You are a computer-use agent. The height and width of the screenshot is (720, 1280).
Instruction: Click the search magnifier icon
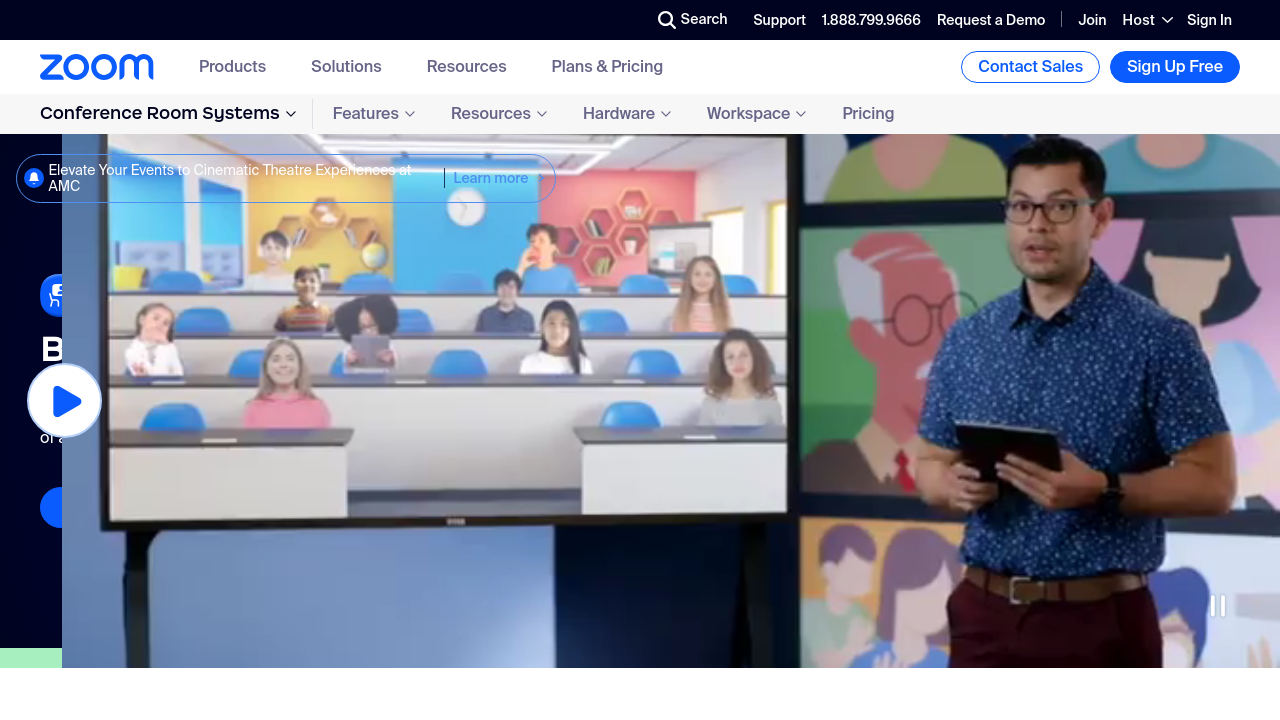(x=666, y=20)
